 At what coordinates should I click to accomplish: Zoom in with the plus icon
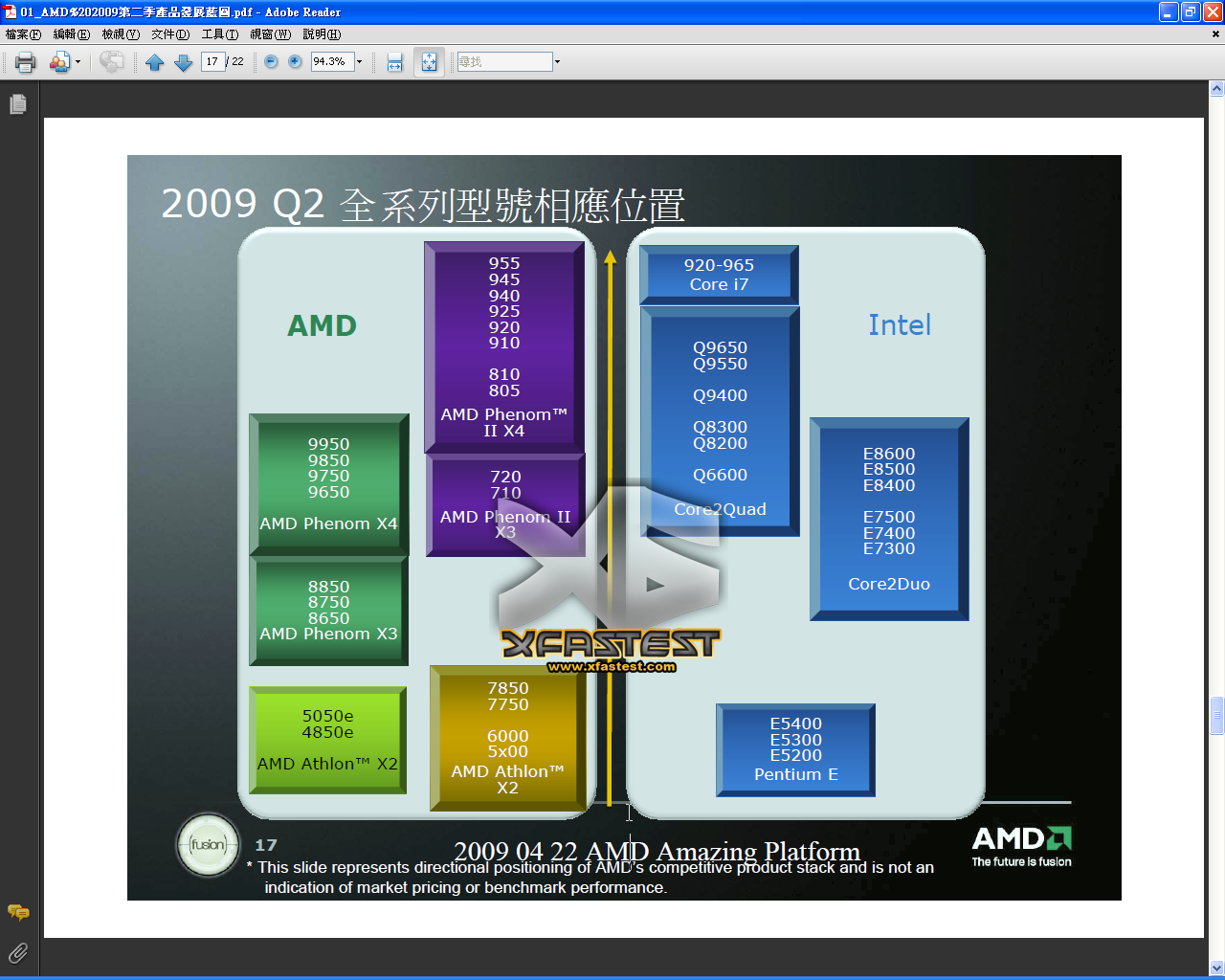coord(295,61)
